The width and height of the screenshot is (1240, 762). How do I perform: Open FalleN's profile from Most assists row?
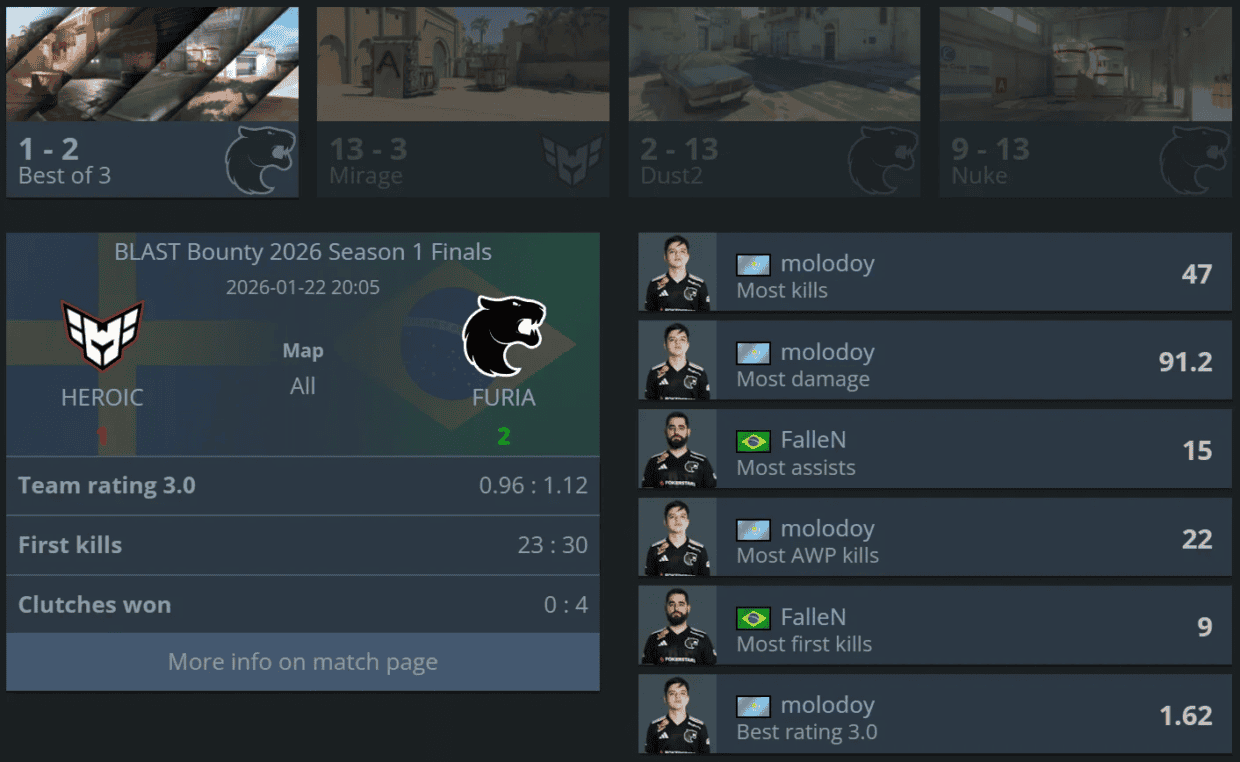[x=813, y=440]
